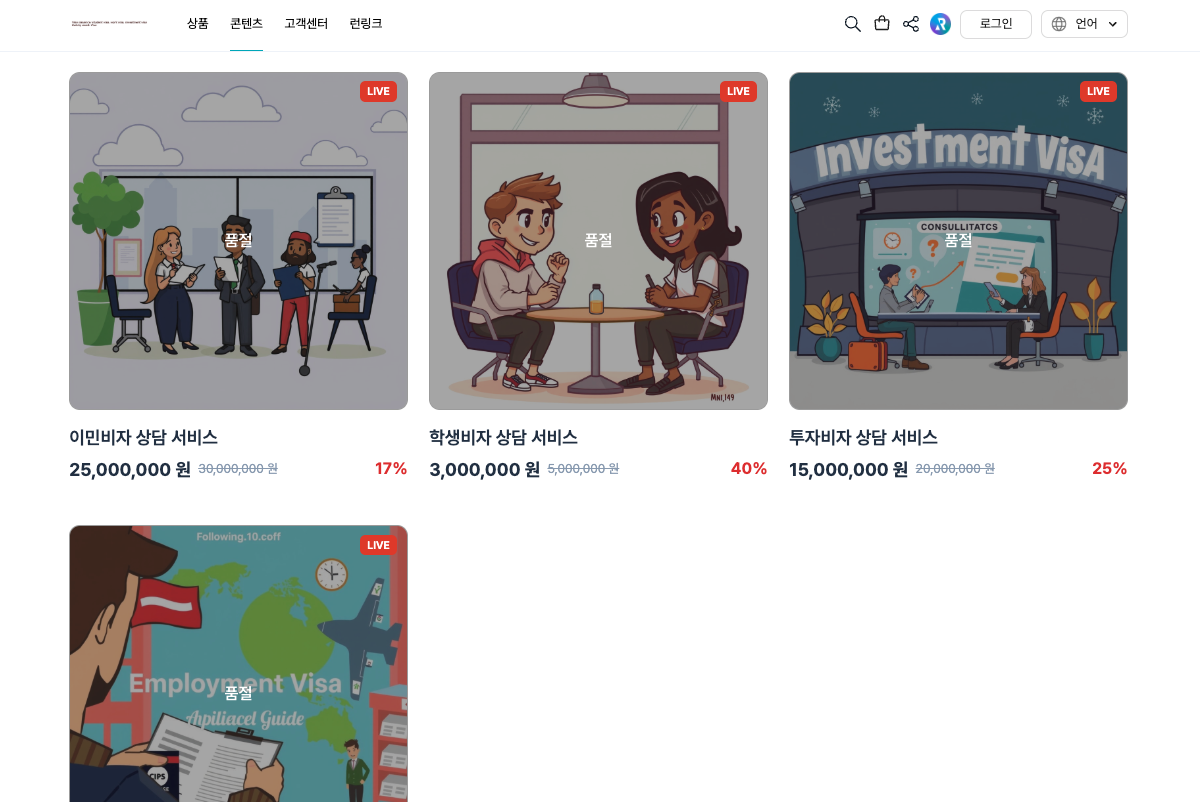Click the student visa consultation thumbnail
Image resolution: width=1200 pixels, height=802 pixels.
click(598, 241)
